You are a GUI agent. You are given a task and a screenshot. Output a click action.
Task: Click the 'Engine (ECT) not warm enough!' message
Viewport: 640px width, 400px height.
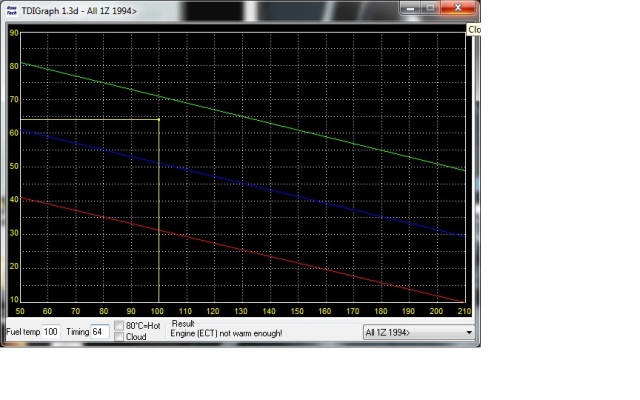227,334
